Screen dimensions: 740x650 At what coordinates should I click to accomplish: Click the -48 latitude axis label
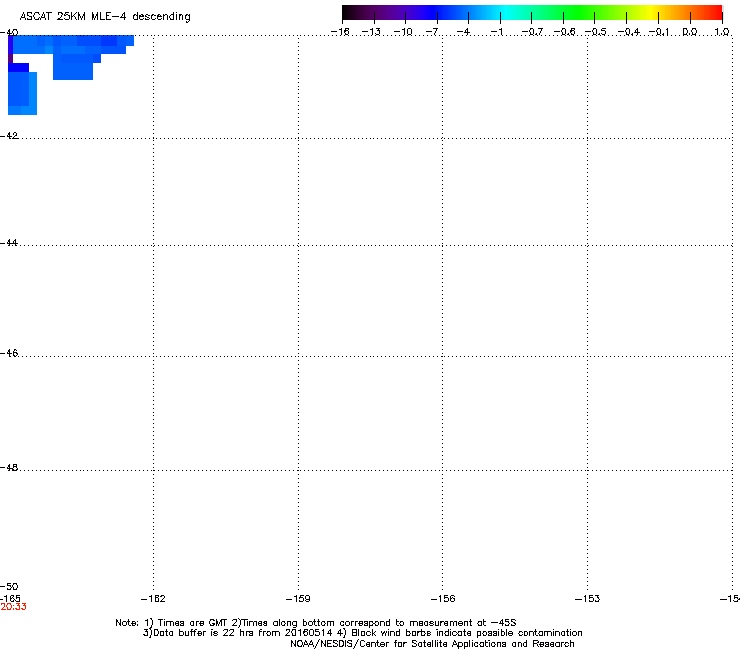[9, 467]
